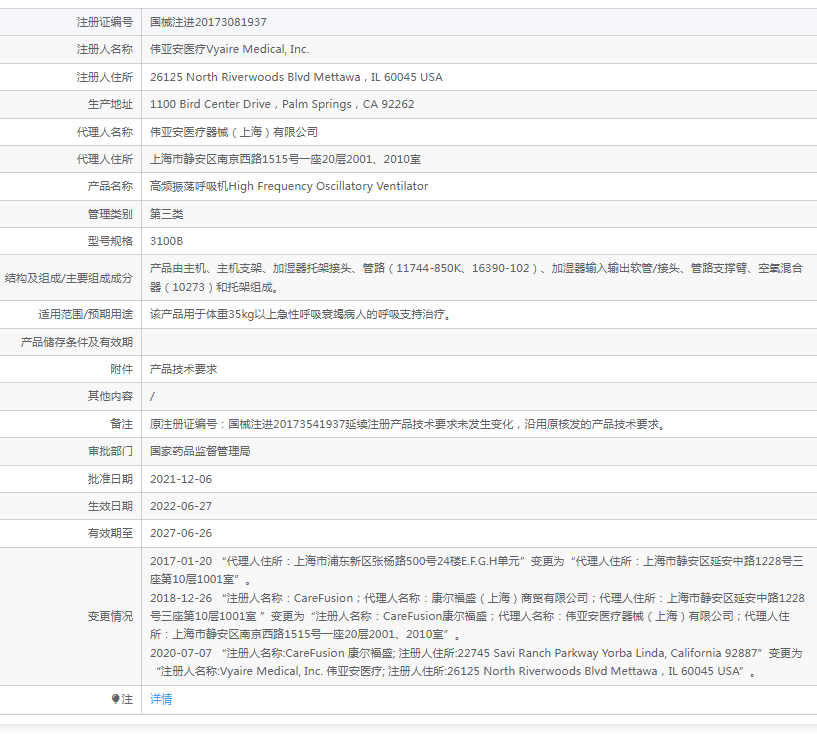Open the 详情 link in the 注 row
This screenshot has width=817, height=738.
160,699
